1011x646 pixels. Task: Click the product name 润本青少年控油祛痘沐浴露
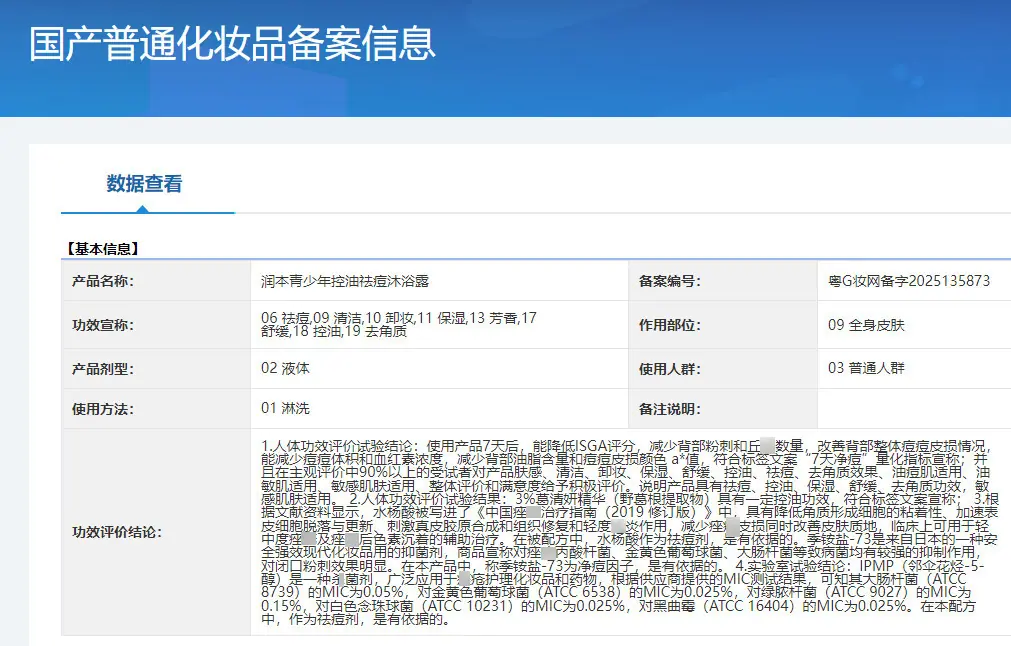(345, 281)
